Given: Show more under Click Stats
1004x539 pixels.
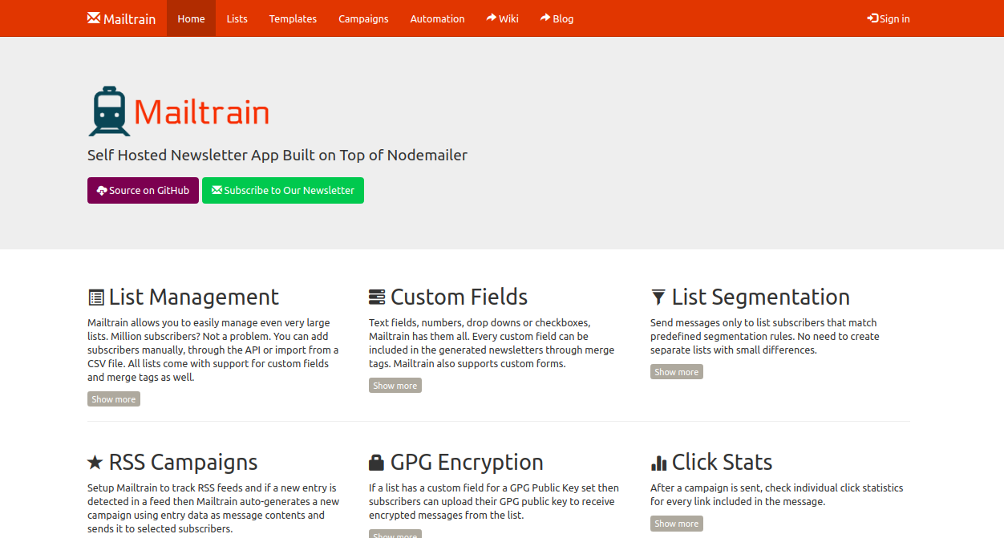Looking at the screenshot, I should [677, 524].
